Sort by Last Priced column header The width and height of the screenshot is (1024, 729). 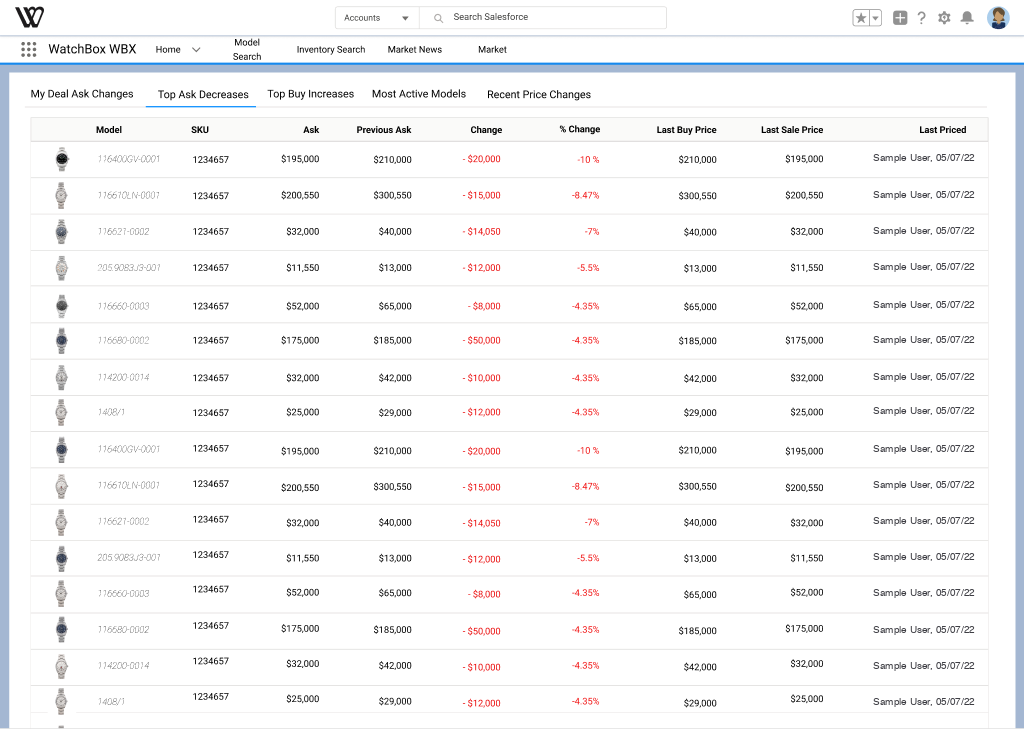coord(942,130)
